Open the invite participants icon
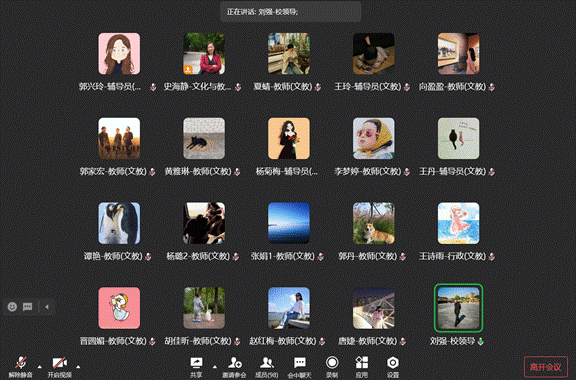Viewport: 576px width, 380px height. [x=234, y=367]
